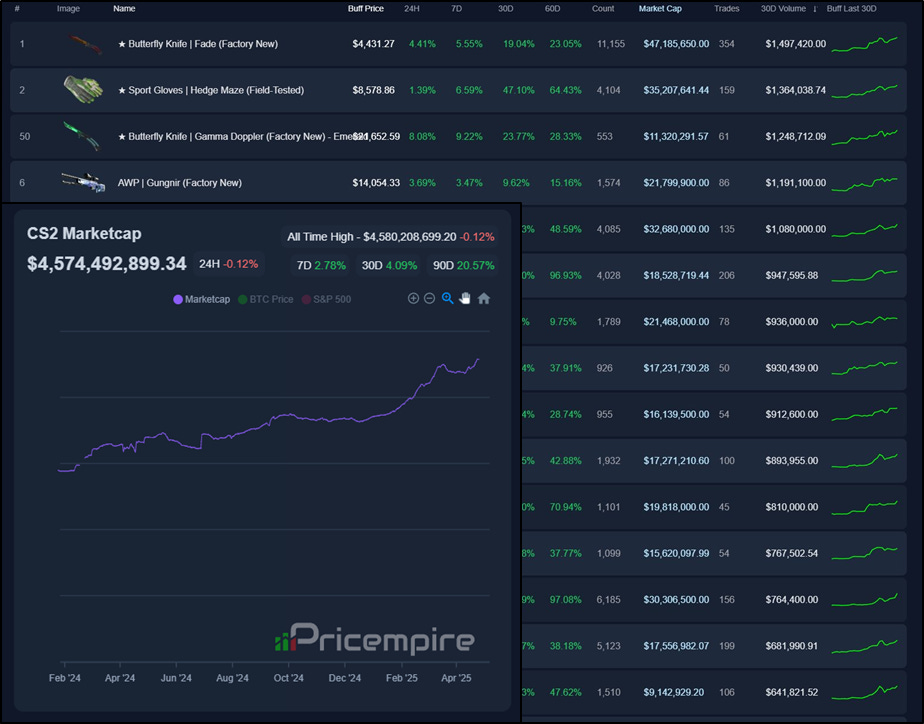Click the 97.08% 60D change cell
Image resolution: width=924 pixels, height=724 pixels.
tap(565, 600)
